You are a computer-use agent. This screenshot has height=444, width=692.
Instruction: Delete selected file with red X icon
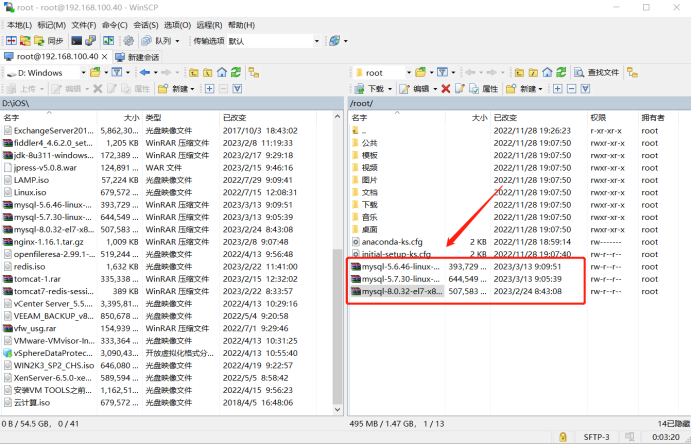446,89
